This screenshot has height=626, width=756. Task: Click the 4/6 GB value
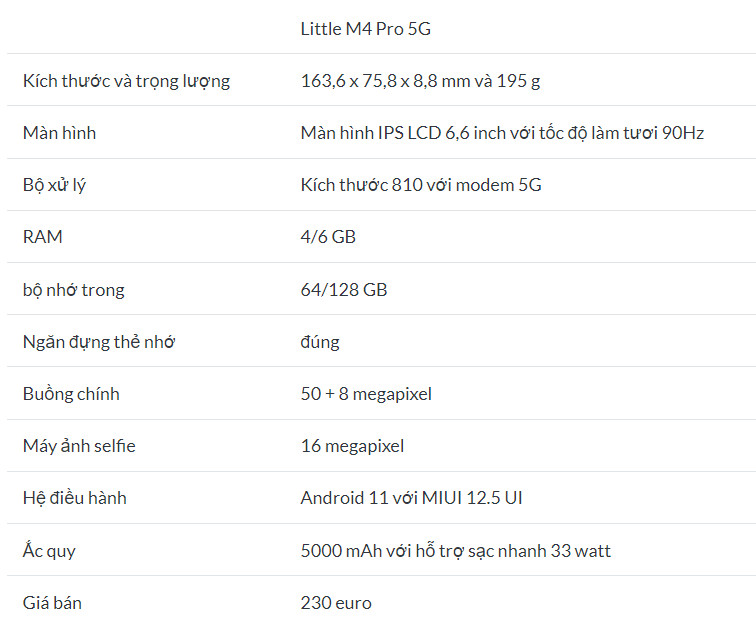tap(328, 237)
